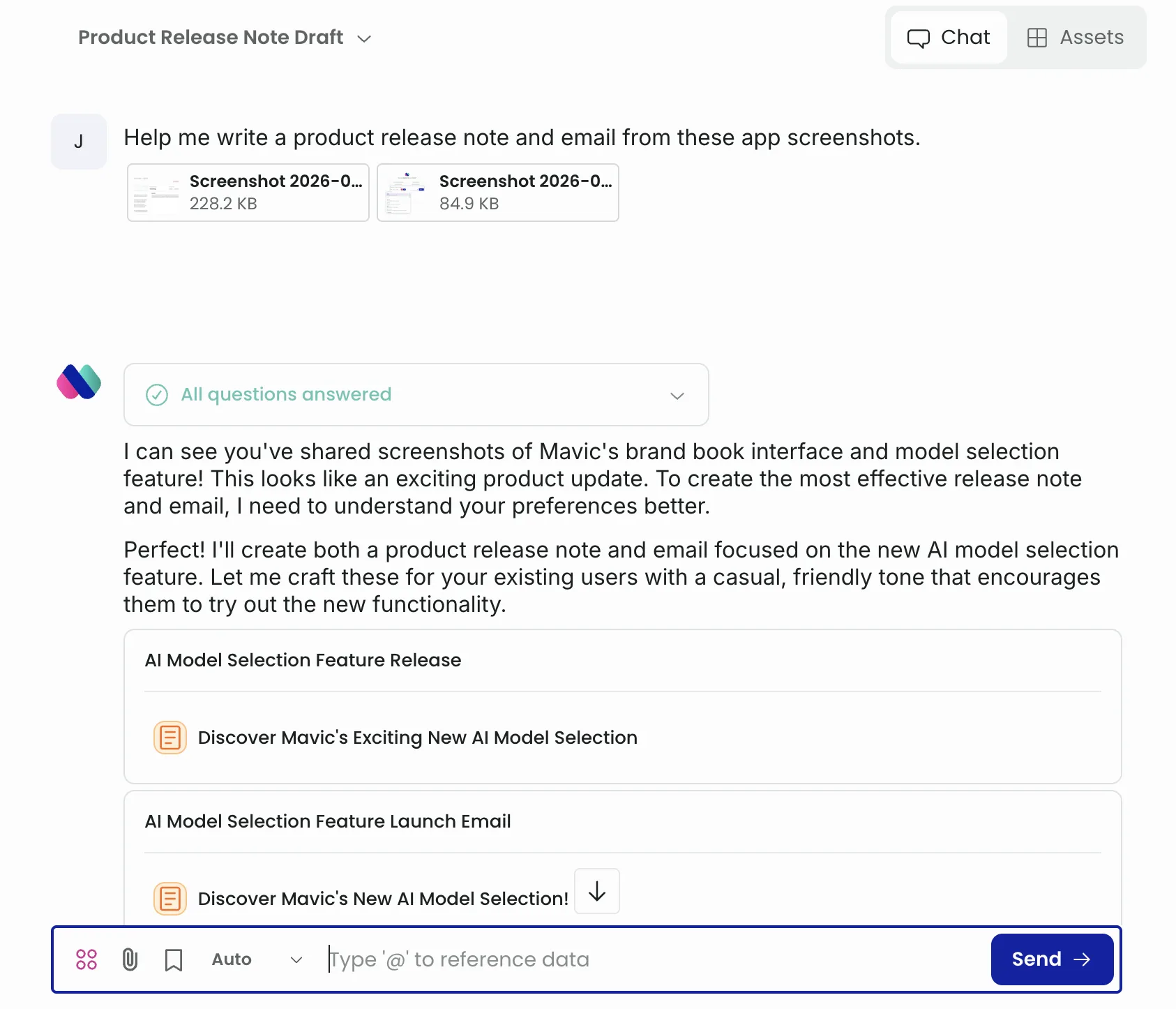Open the apps grid icon in input bar
Screen dimensions: 1176x1009
[x=86, y=959]
